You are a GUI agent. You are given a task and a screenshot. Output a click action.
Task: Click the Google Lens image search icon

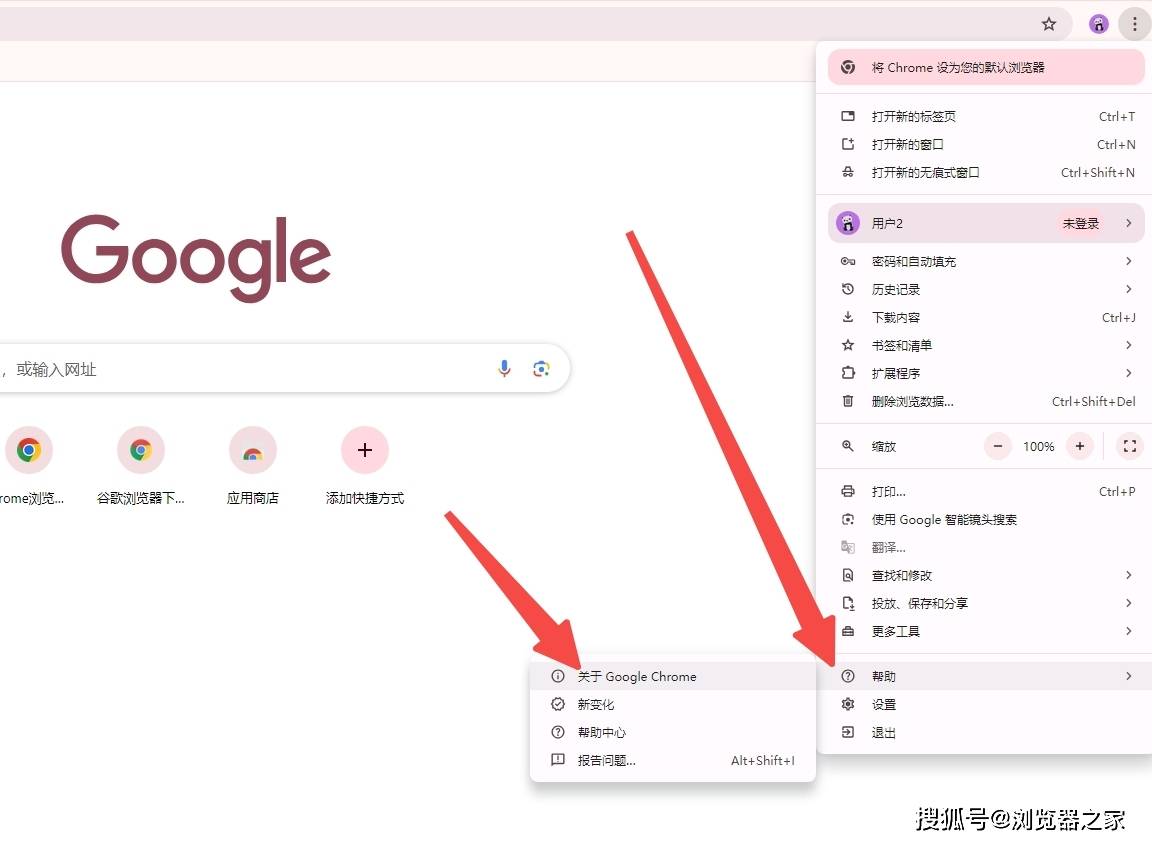(541, 369)
